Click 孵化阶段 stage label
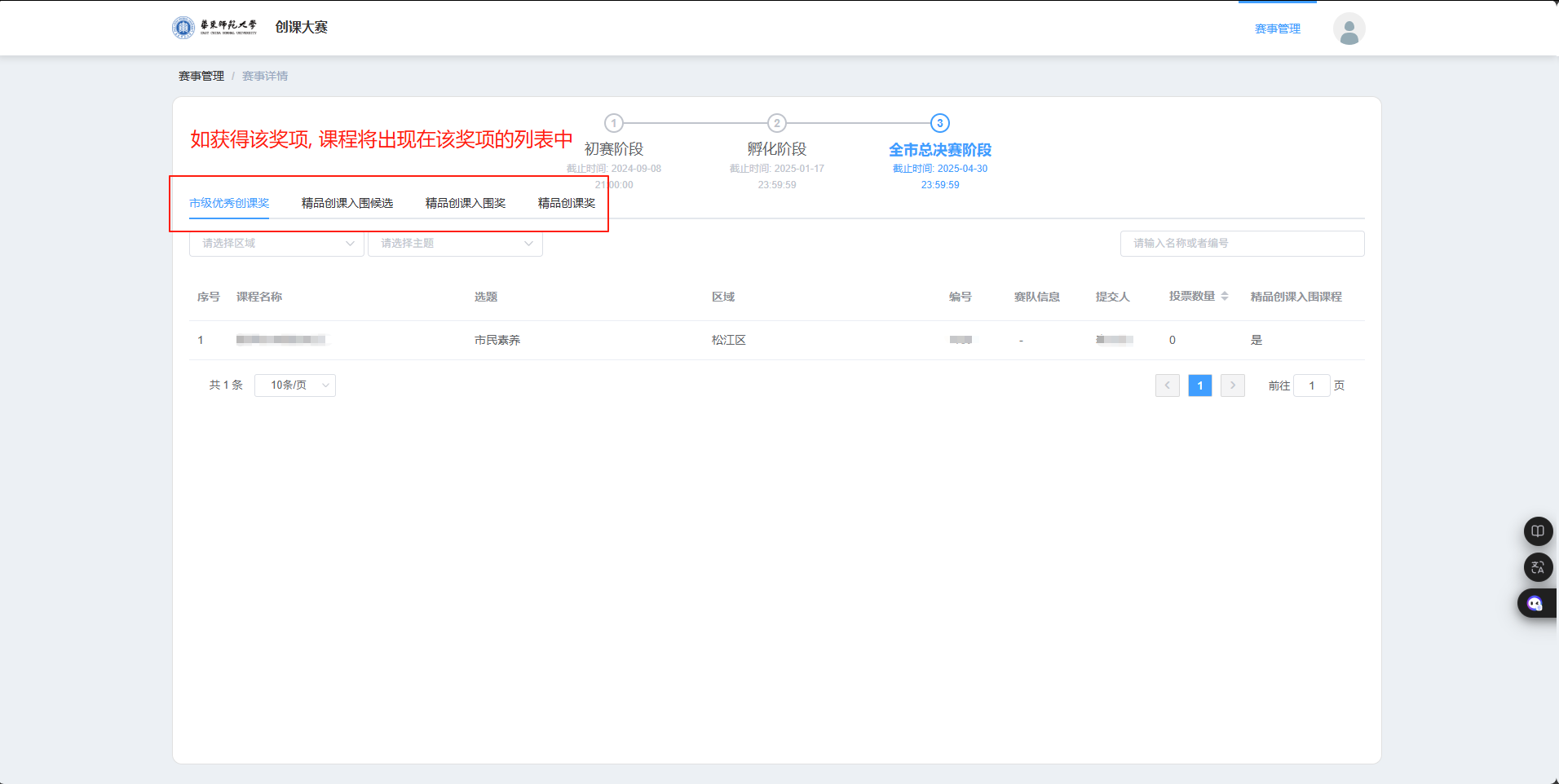The height and width of the screenshot is (784, 1559). (x=777, y=149)
